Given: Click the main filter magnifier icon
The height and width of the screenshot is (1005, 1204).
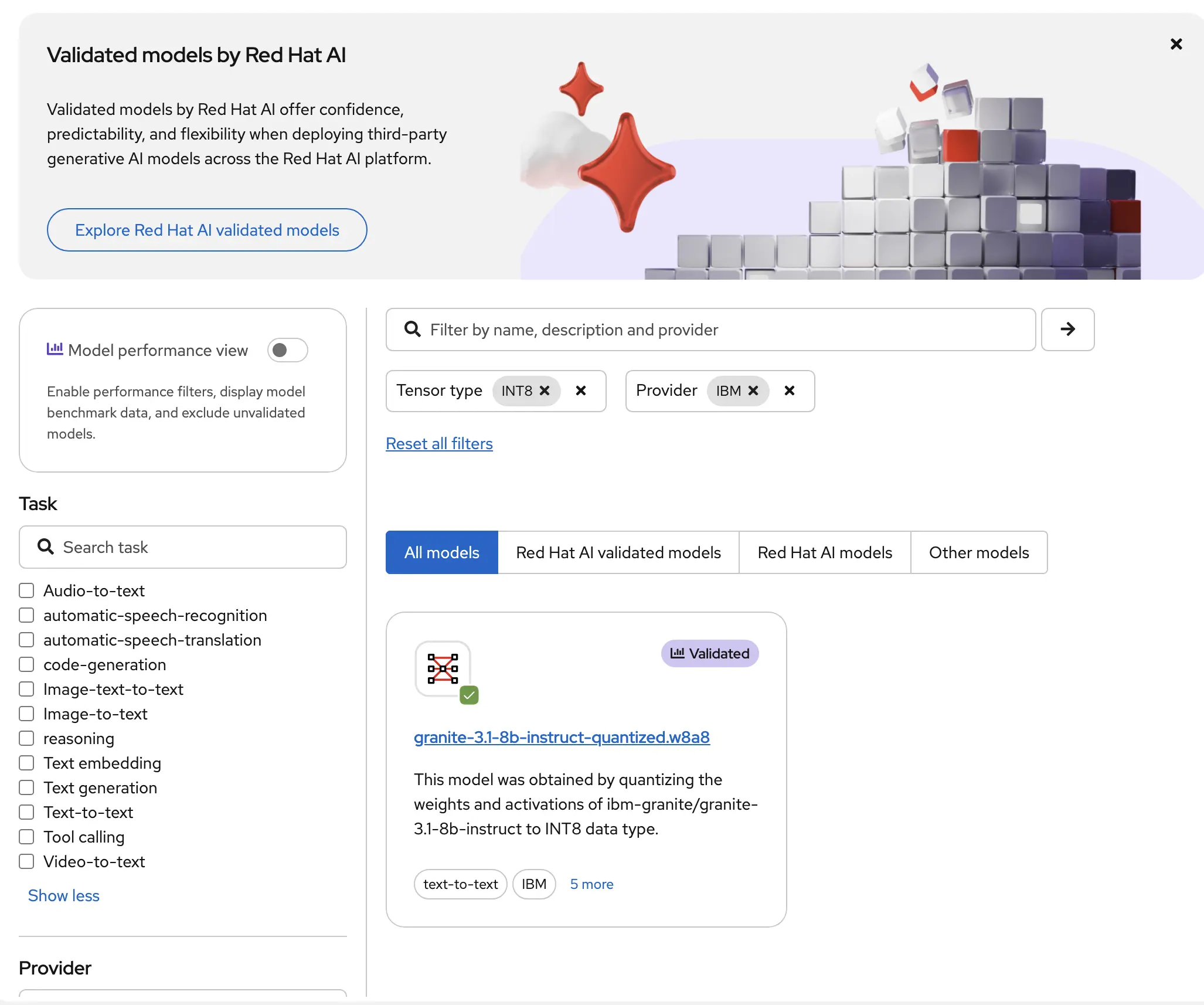Looking at the screenshot, I should pyautogui.click(x=413, y=329).
